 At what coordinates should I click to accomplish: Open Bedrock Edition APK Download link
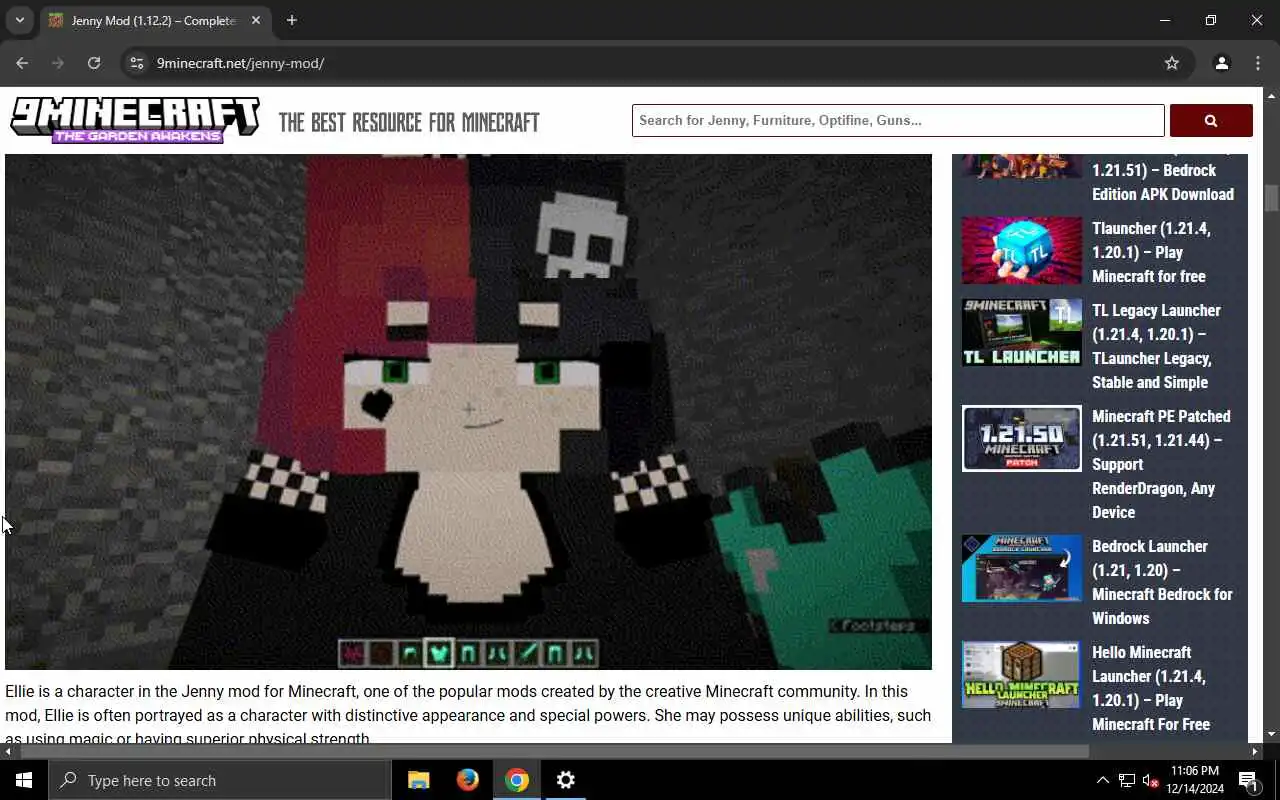click(1162, 182)
